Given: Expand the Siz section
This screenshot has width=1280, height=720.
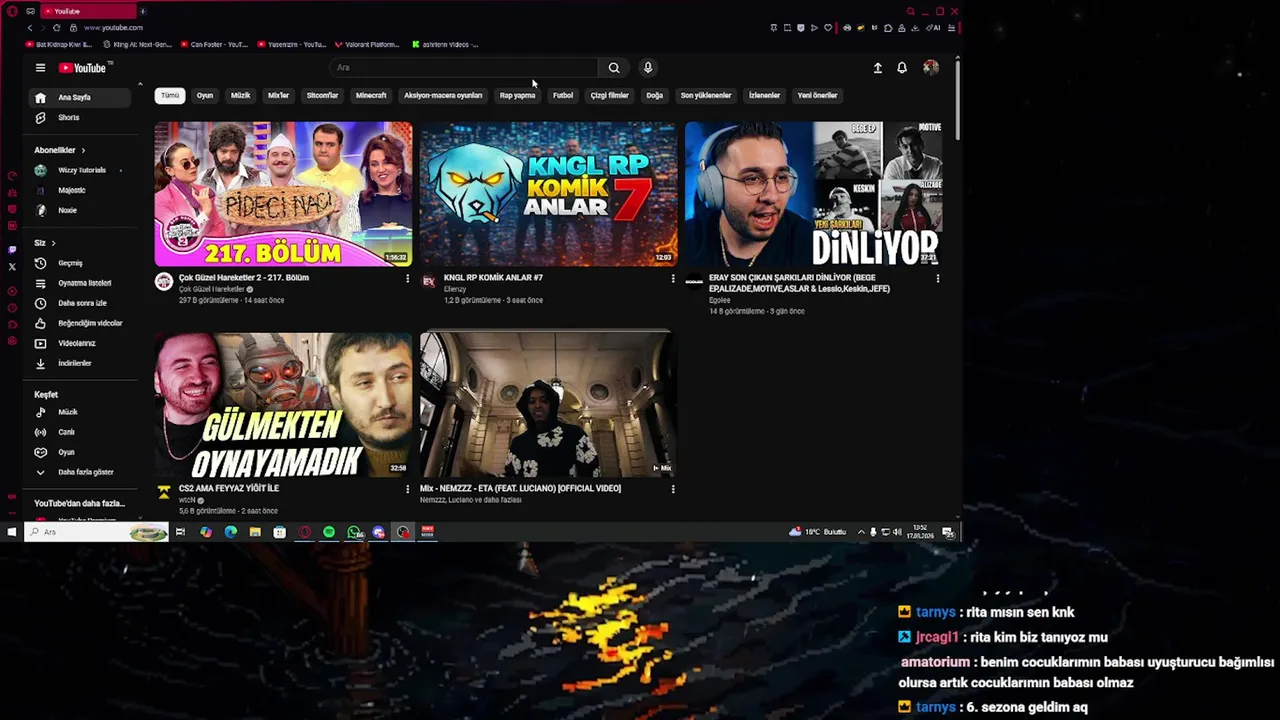Looking at the screenshot, I should pyautogui.click(x=45, y=243).
